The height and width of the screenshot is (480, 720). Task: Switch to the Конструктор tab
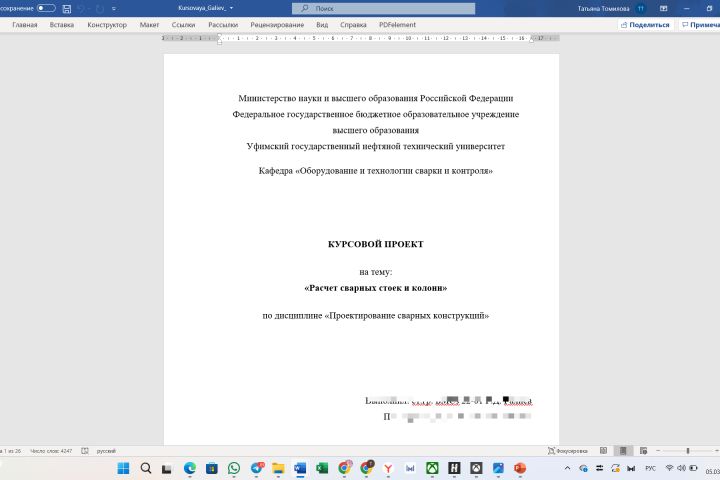tap(107, 25)
